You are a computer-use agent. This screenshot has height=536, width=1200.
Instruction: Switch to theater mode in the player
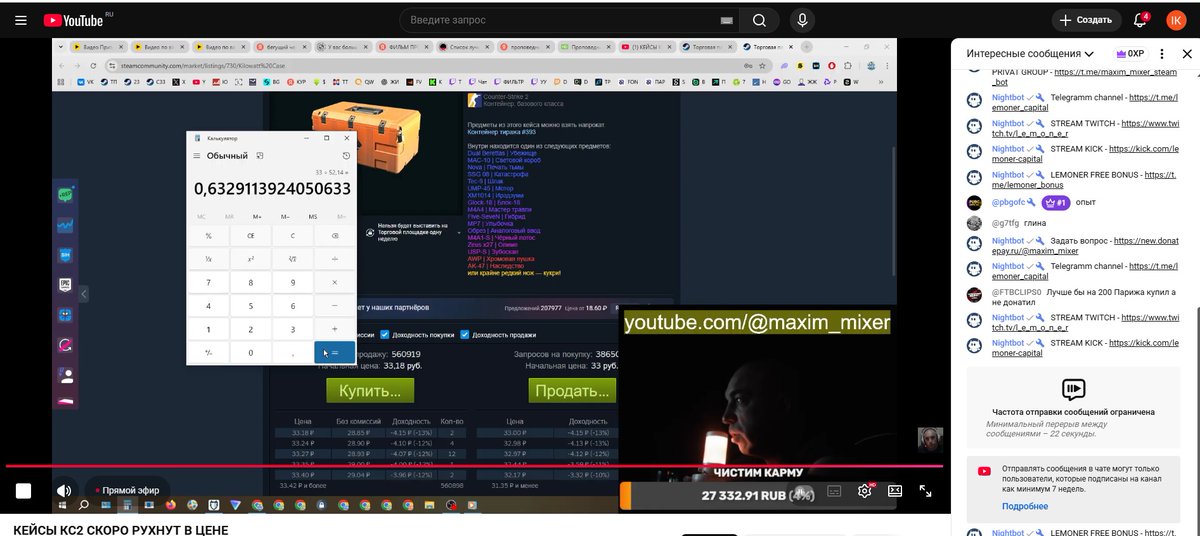click(895, 491)
